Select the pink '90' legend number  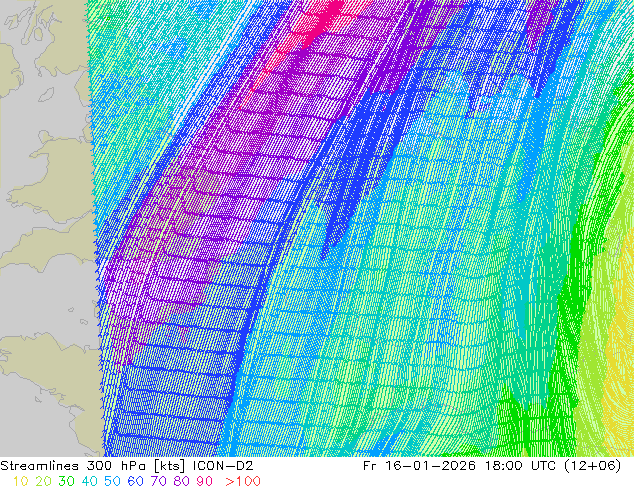point(205,481)
